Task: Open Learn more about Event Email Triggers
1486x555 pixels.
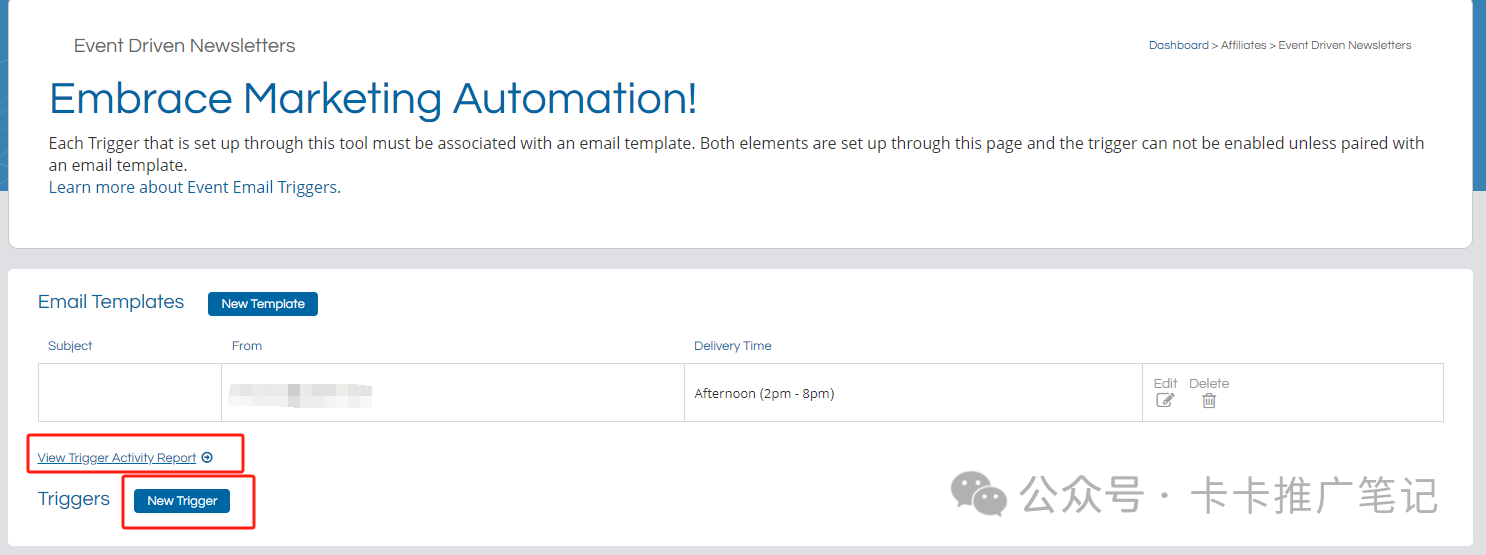Action: click(193, 187)
